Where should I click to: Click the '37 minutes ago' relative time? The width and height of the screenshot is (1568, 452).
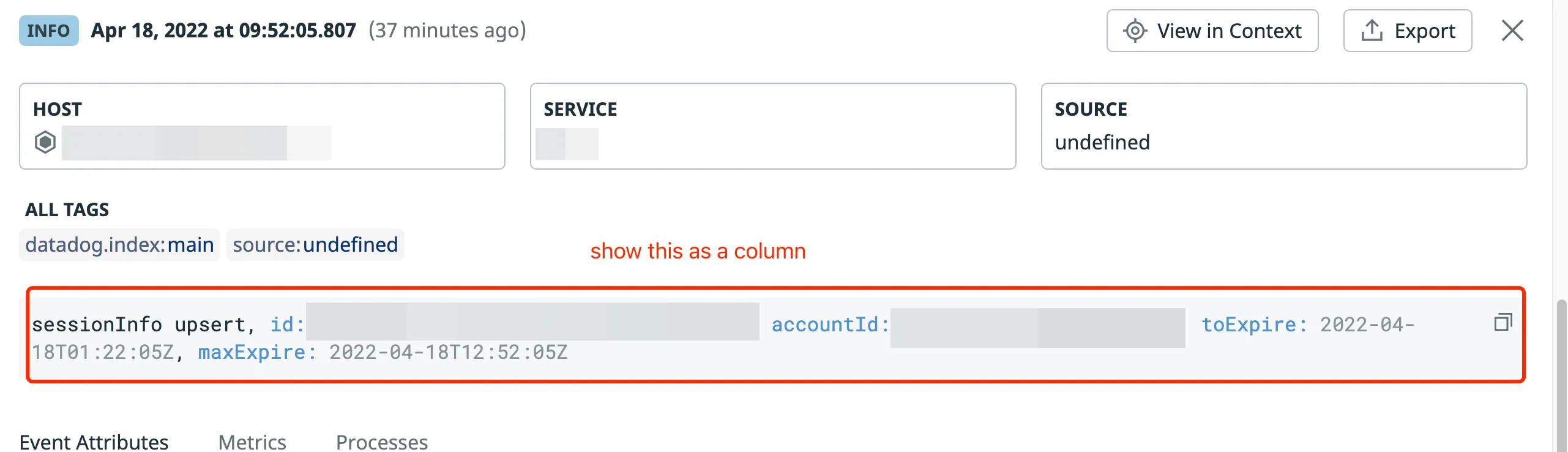[447, 31]
